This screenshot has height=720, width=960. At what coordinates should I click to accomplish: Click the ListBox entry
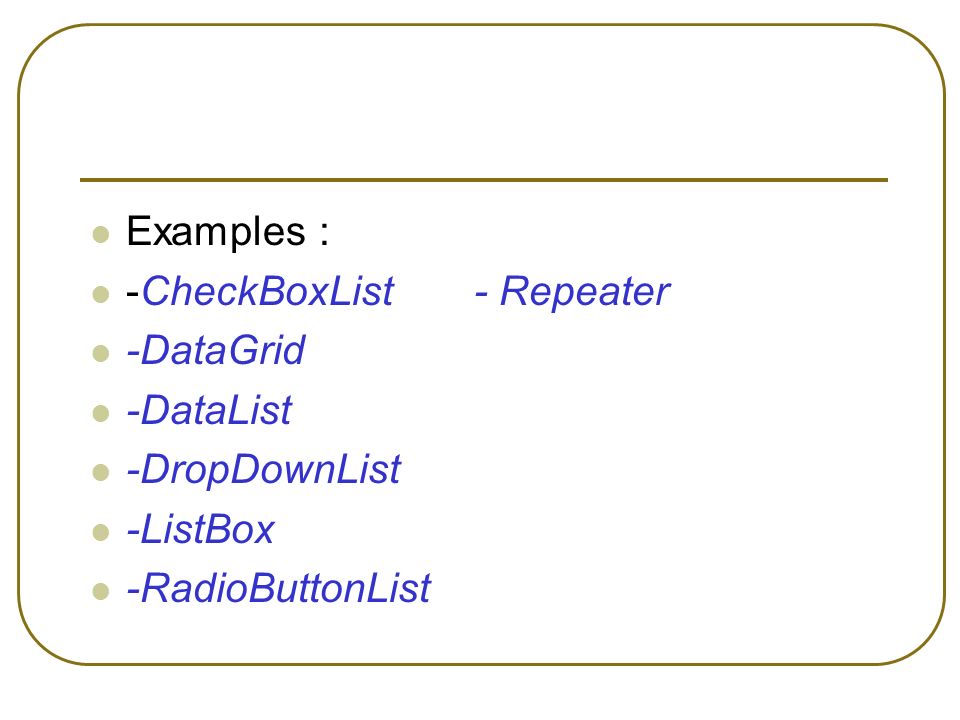click(200, 529)
